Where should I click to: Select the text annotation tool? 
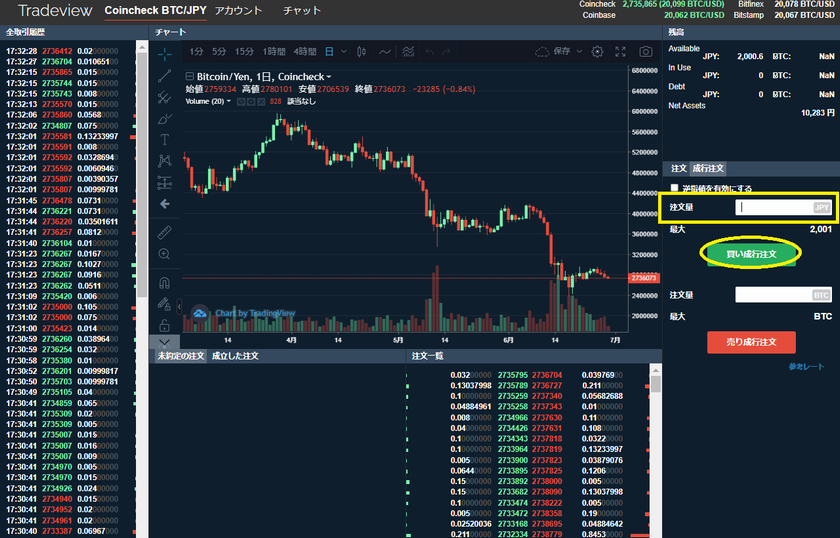165,140
